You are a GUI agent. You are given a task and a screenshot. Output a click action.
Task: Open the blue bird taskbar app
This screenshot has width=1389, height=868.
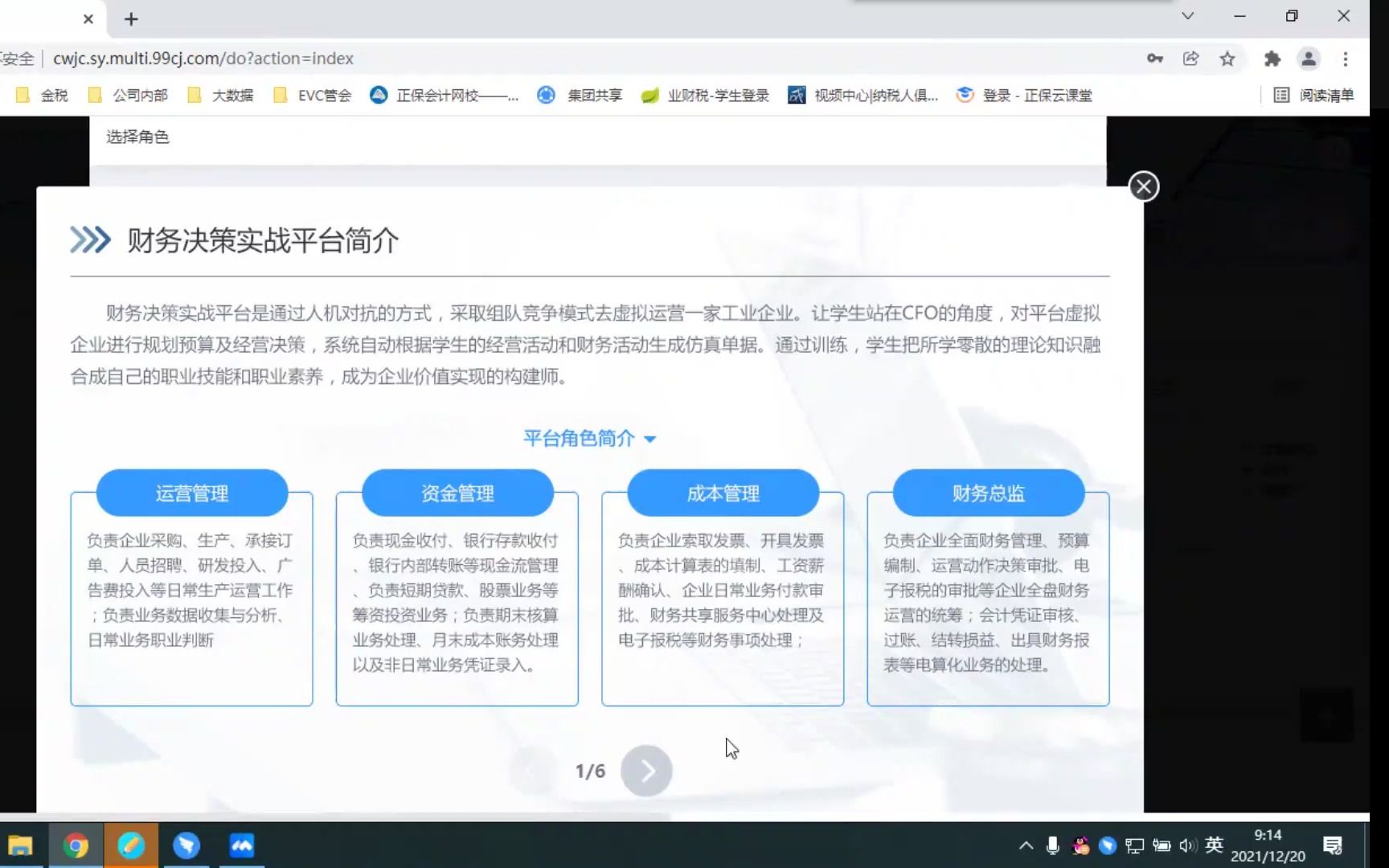pyautogui.click(x=186, y=845)
